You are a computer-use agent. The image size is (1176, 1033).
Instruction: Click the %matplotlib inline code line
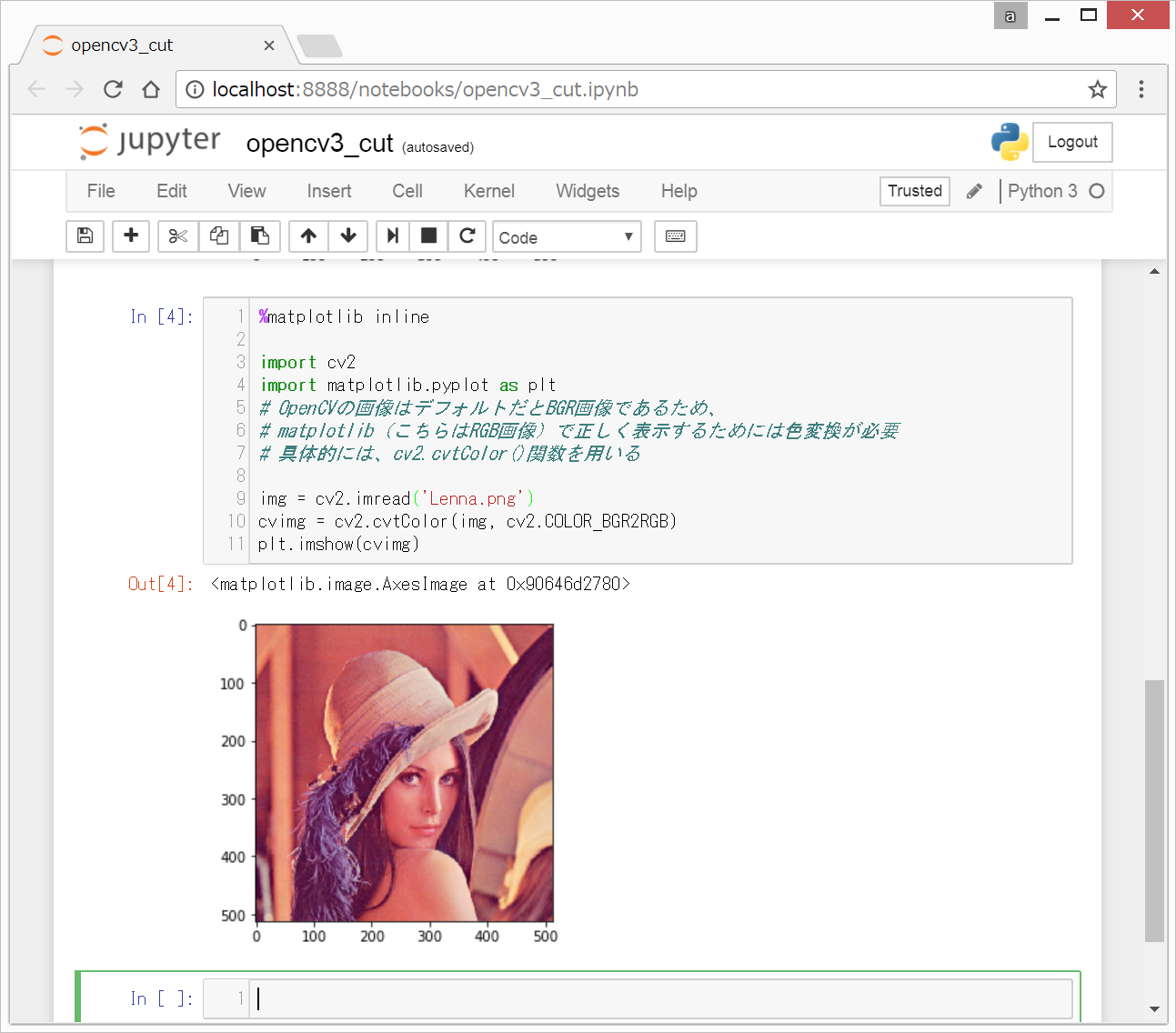click(x=344, y=316)
